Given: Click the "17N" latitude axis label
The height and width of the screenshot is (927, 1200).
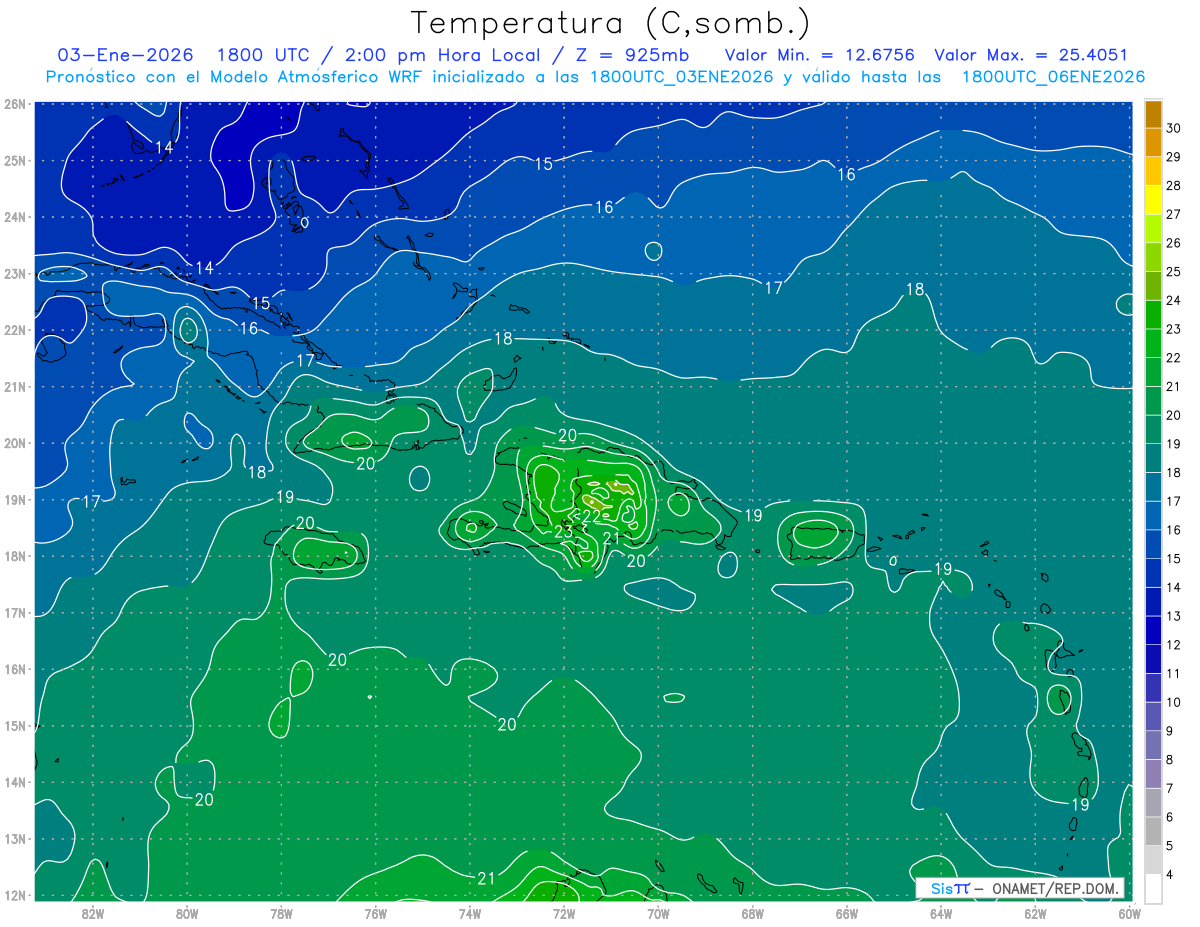Looking at the screenshot, I should 15,613.
